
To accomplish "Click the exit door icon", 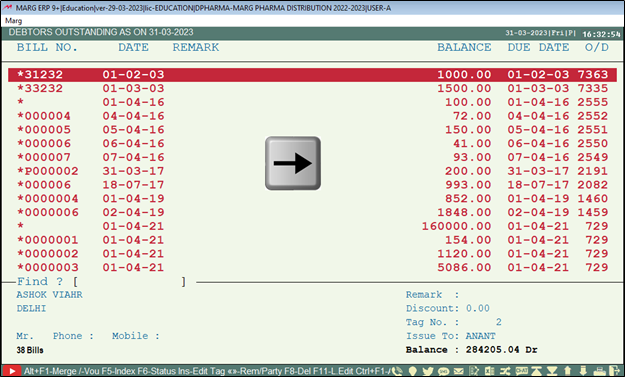I will (615, 371).
